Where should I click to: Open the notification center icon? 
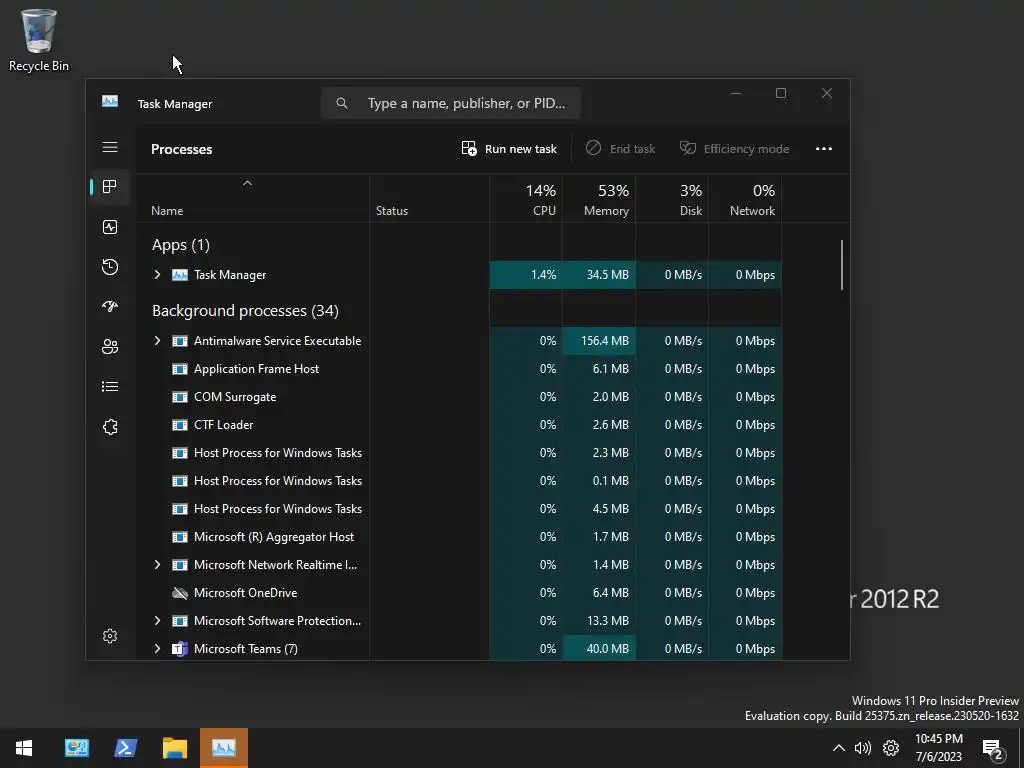tap(993, 749)
